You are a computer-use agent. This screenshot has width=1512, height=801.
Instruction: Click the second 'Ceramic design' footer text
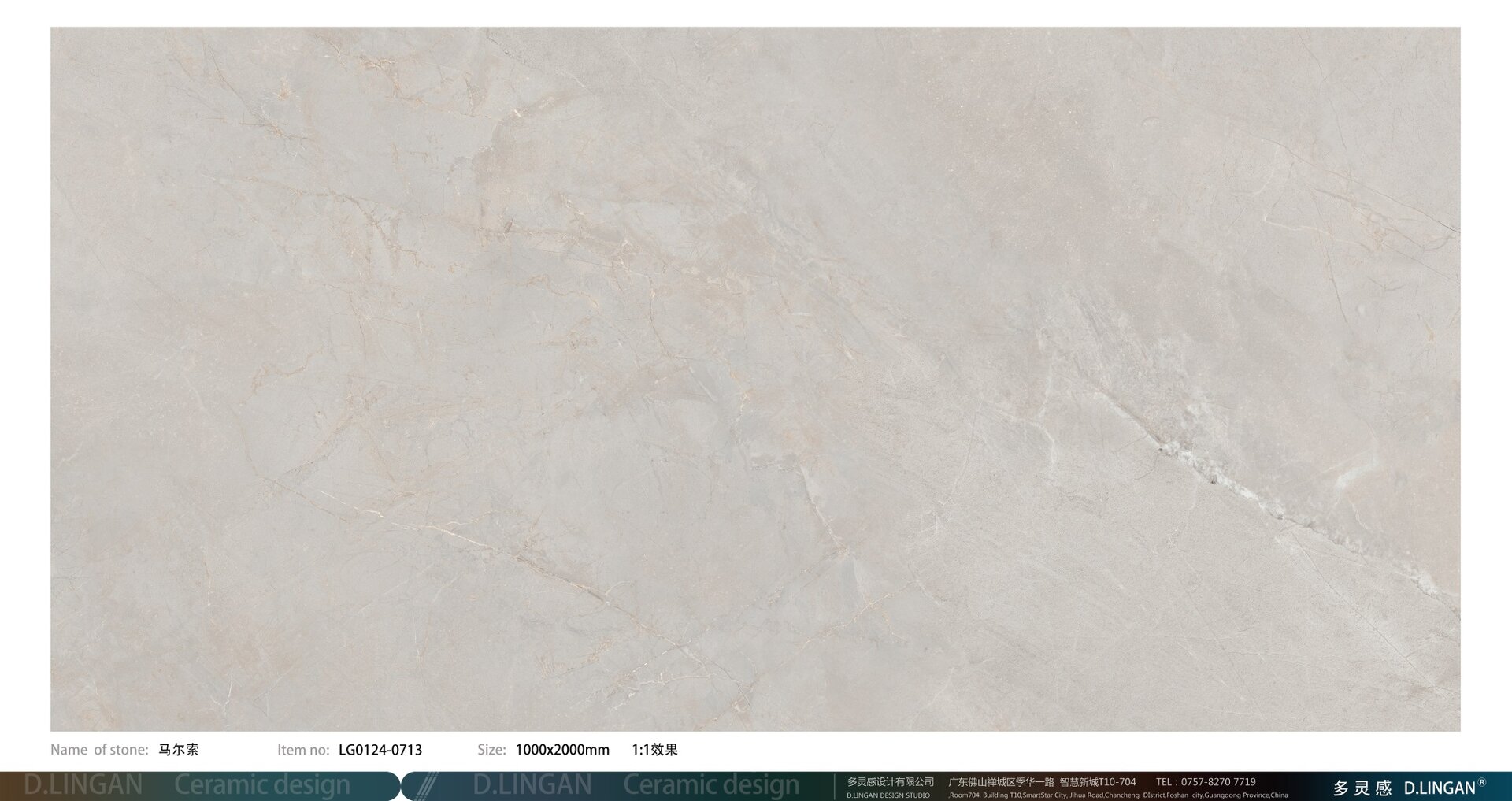[x=711, y=785]
